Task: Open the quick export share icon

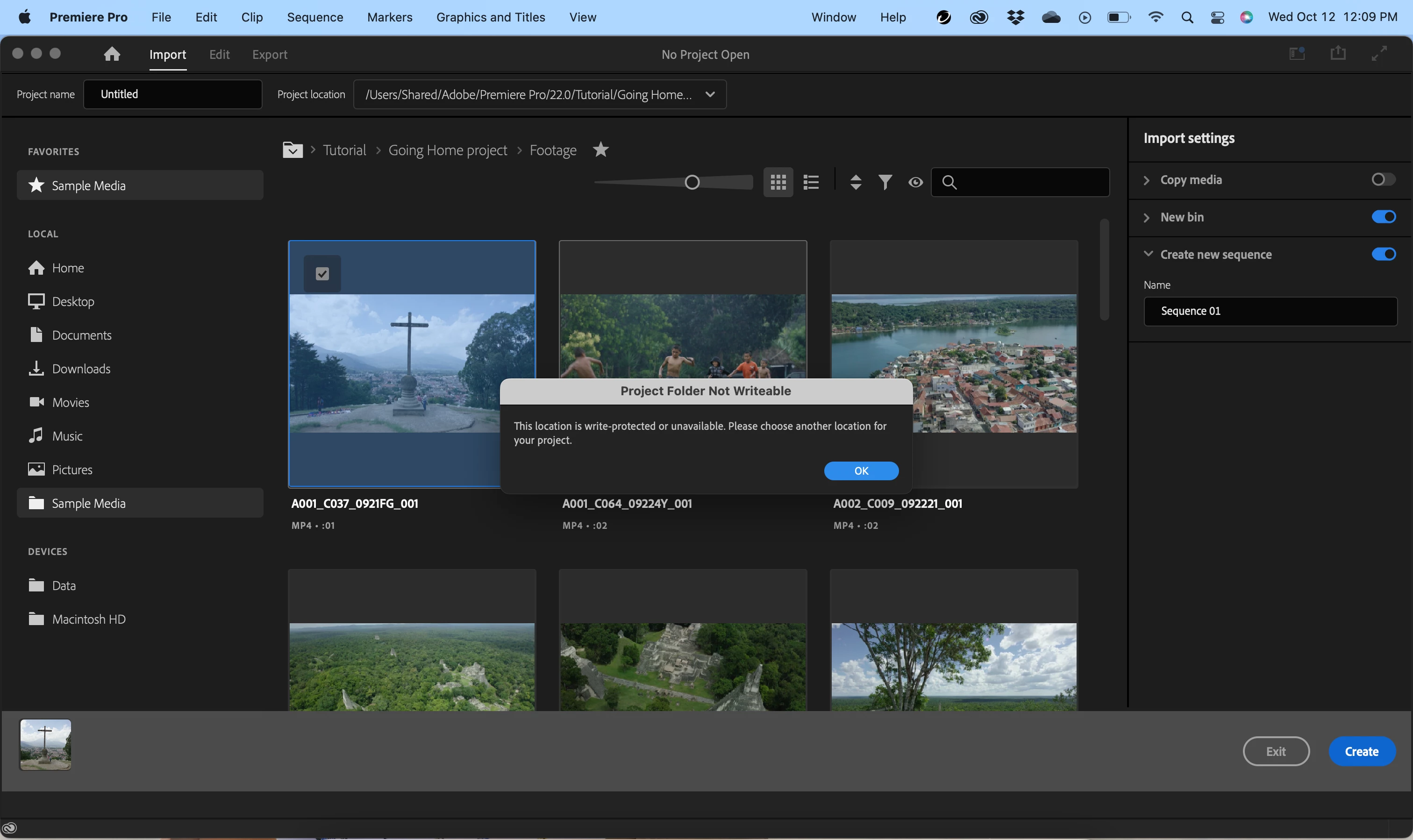Action: (1338, 54)
